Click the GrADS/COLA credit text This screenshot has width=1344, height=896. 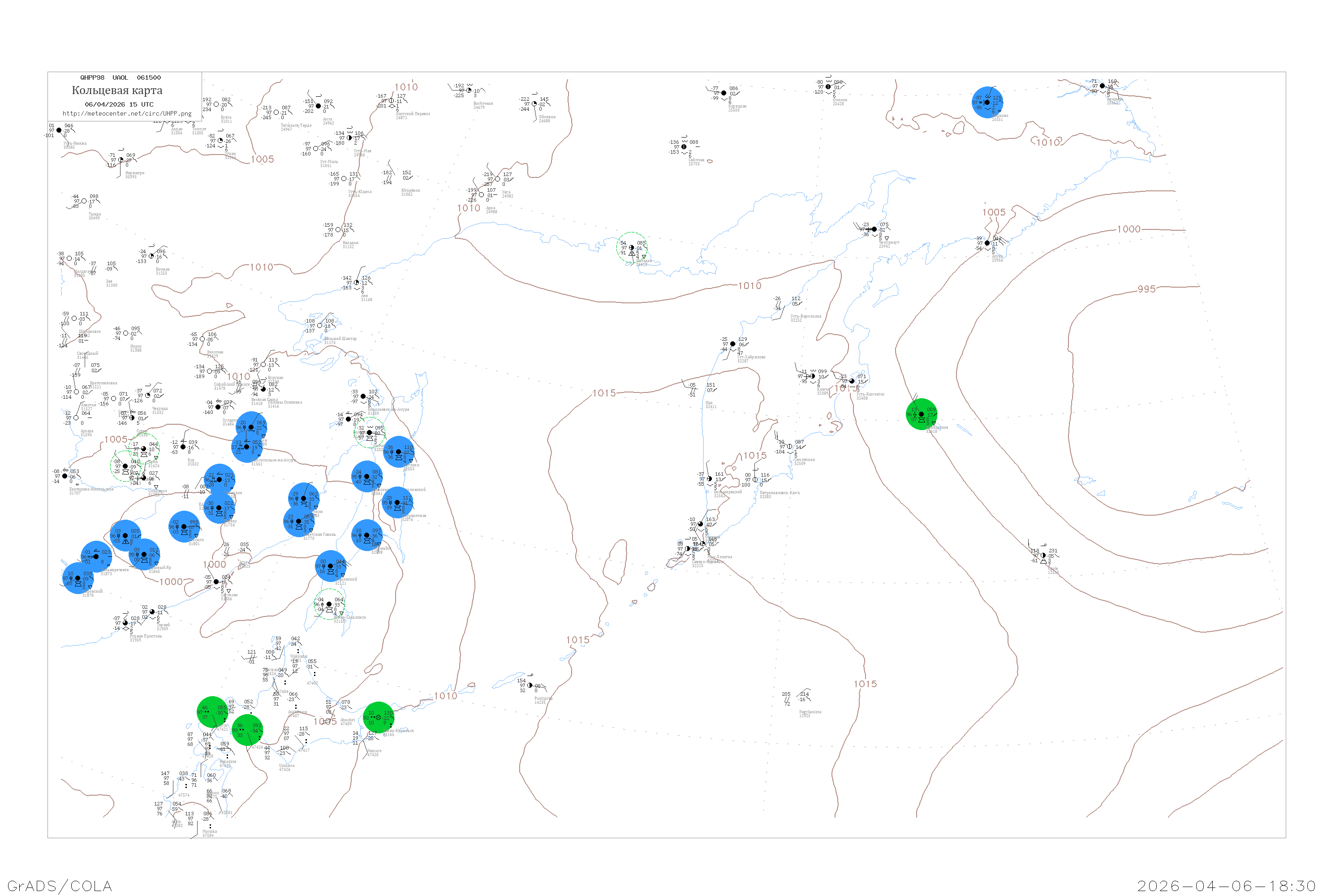click(60, 886)
